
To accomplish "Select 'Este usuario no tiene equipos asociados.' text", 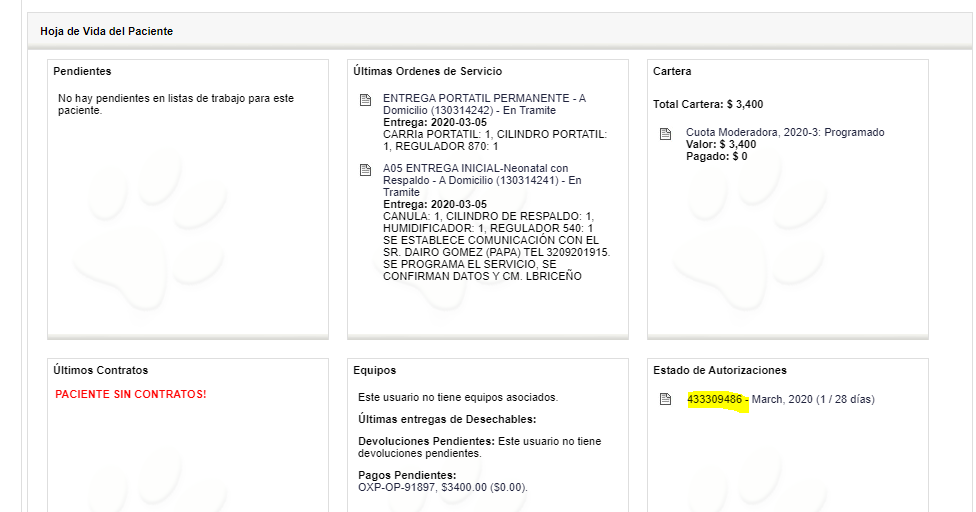I will [x=458, y=397].
